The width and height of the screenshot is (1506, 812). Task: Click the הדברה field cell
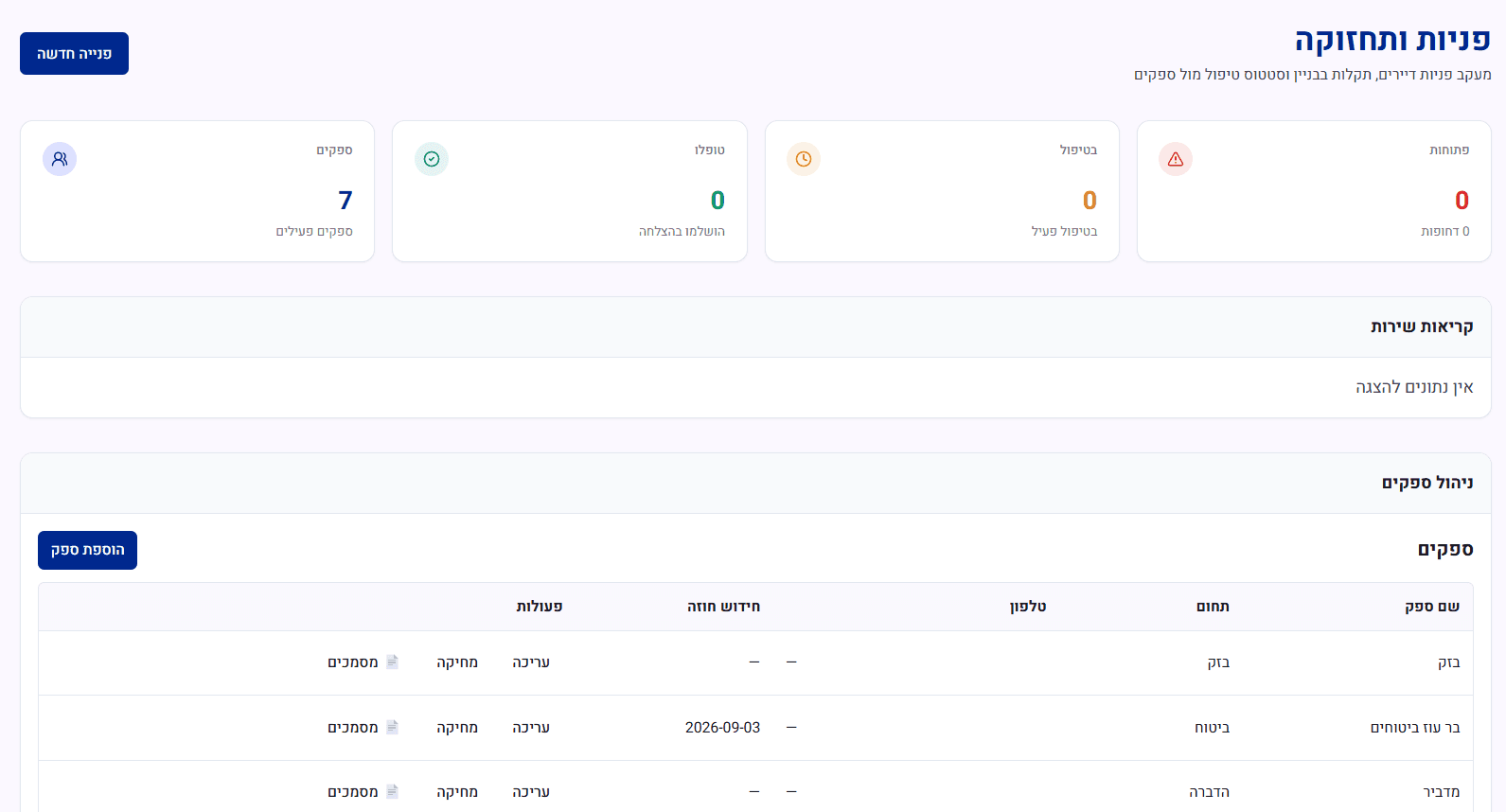point(1210,791)
